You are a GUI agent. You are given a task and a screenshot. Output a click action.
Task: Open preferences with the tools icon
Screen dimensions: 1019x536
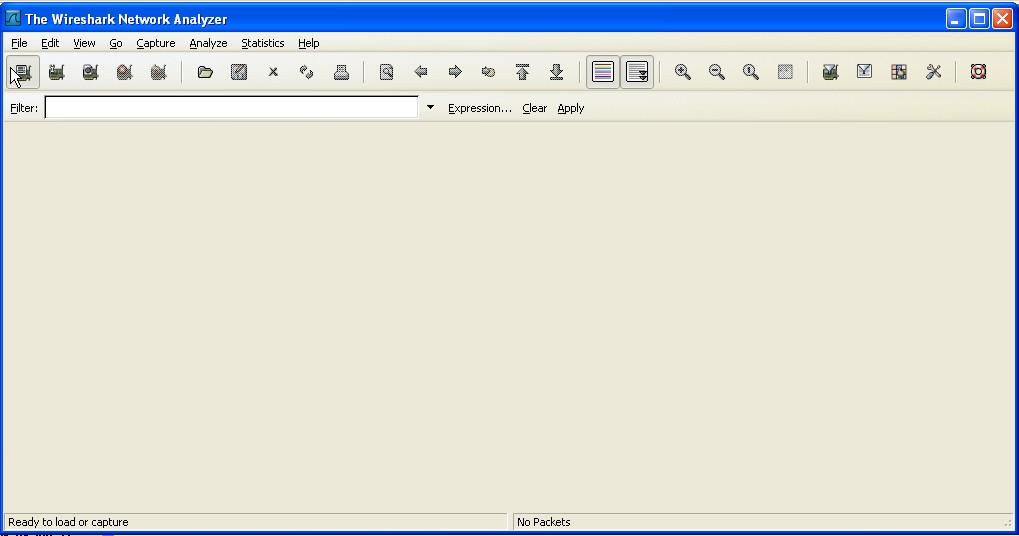click(x=933, y=72)
